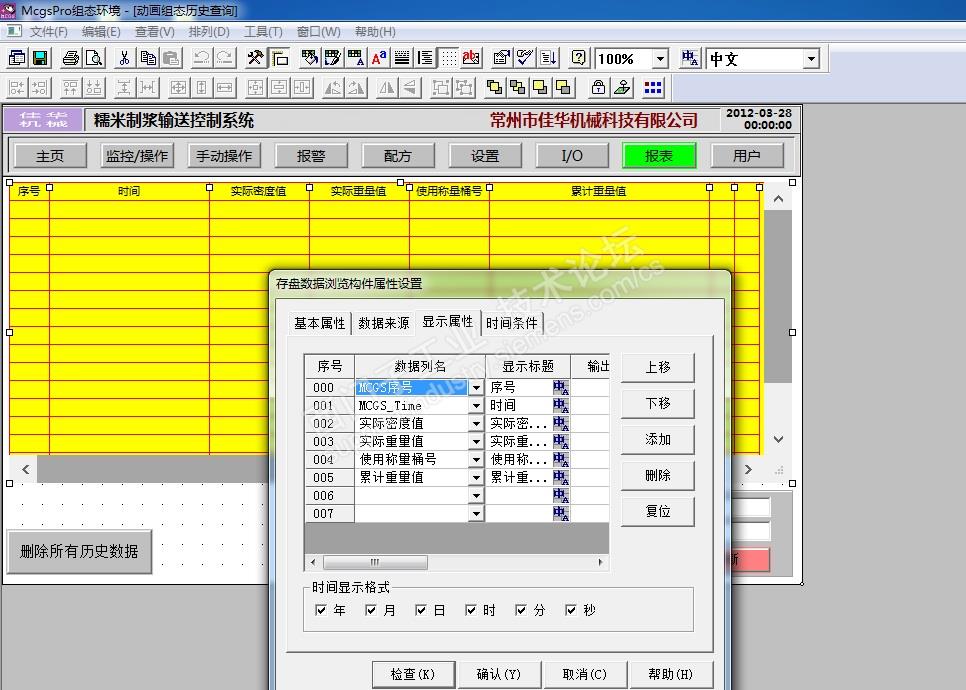Click the green 报表 navigation button
966x690 pixels.
[659, 156]
